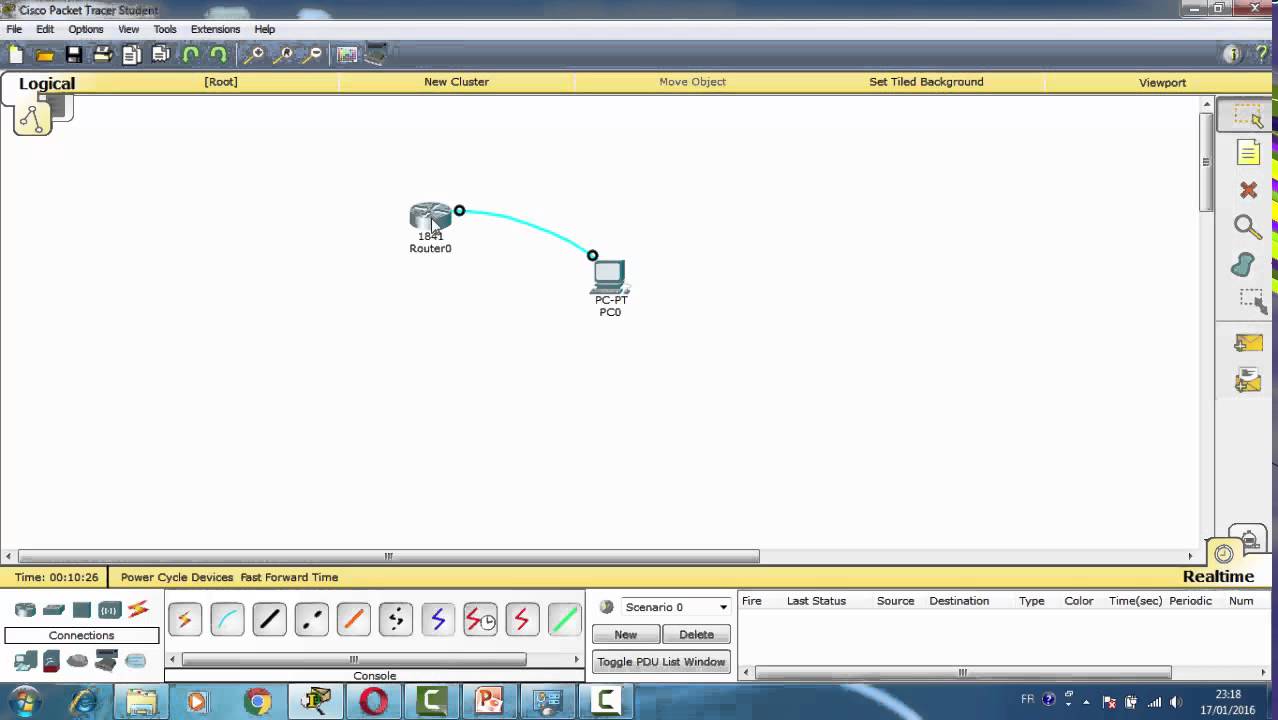The width and height of the screenshot is (1278, 720).
Task: Click Set Tiled Background
Action: tap(926, 82)
